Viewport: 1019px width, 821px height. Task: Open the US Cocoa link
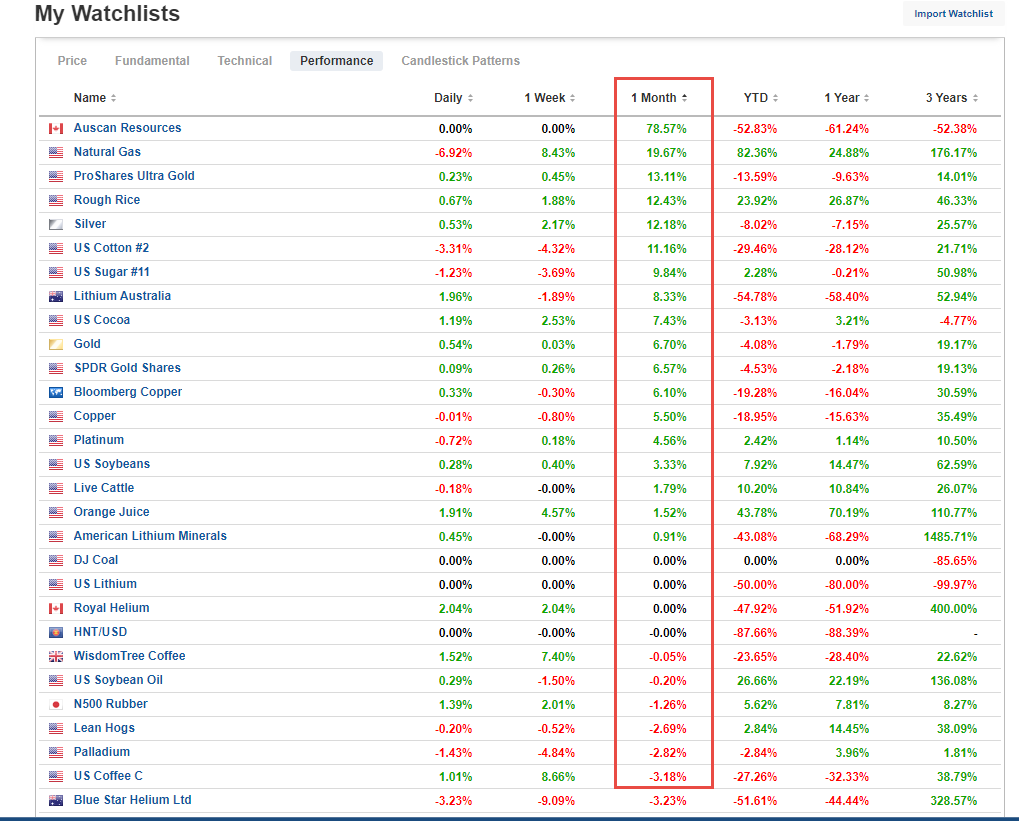[102, 320]
